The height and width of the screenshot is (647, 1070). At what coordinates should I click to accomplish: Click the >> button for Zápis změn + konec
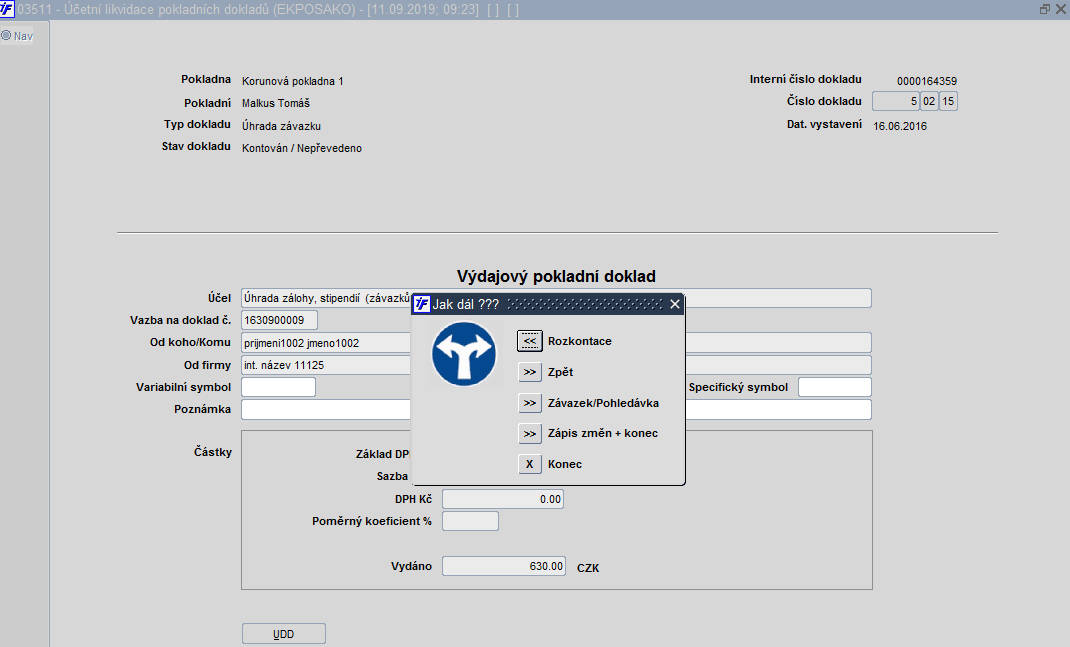(x=530, y=433)
